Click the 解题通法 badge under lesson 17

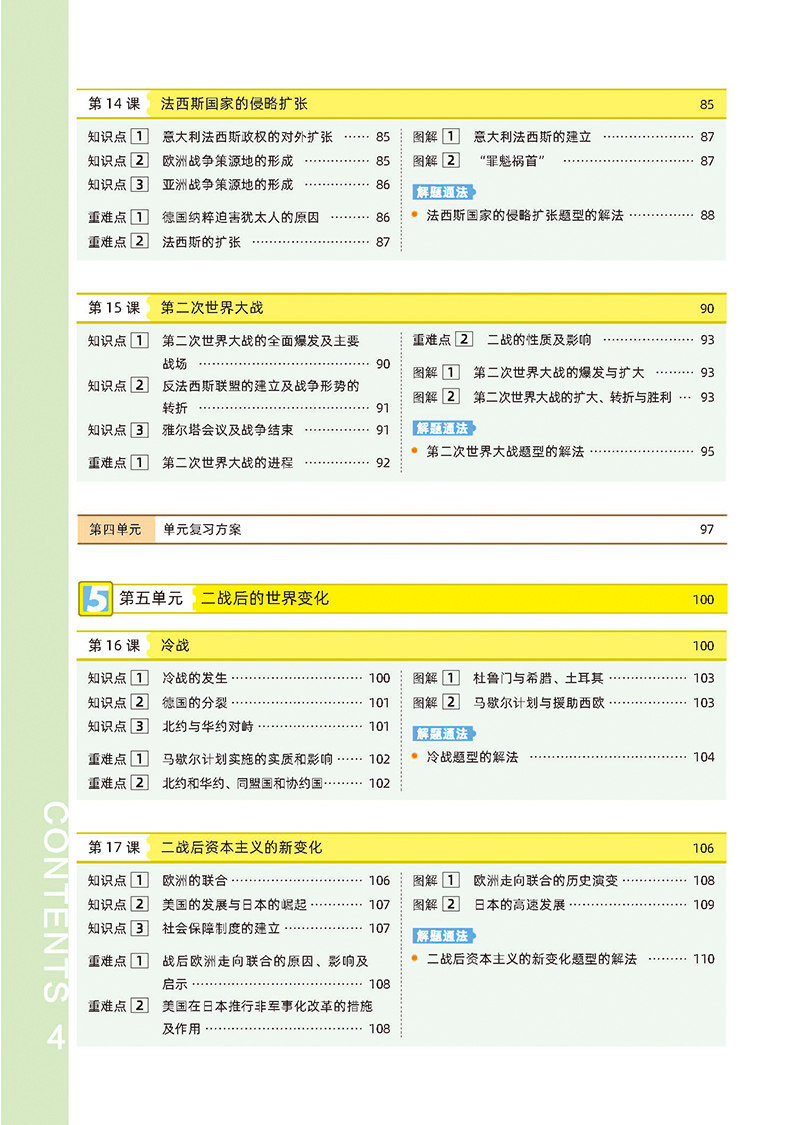tap(444, 936)
